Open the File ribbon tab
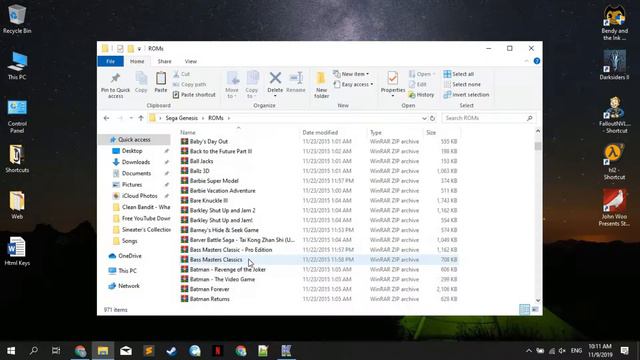 click(x=111, y=61)
